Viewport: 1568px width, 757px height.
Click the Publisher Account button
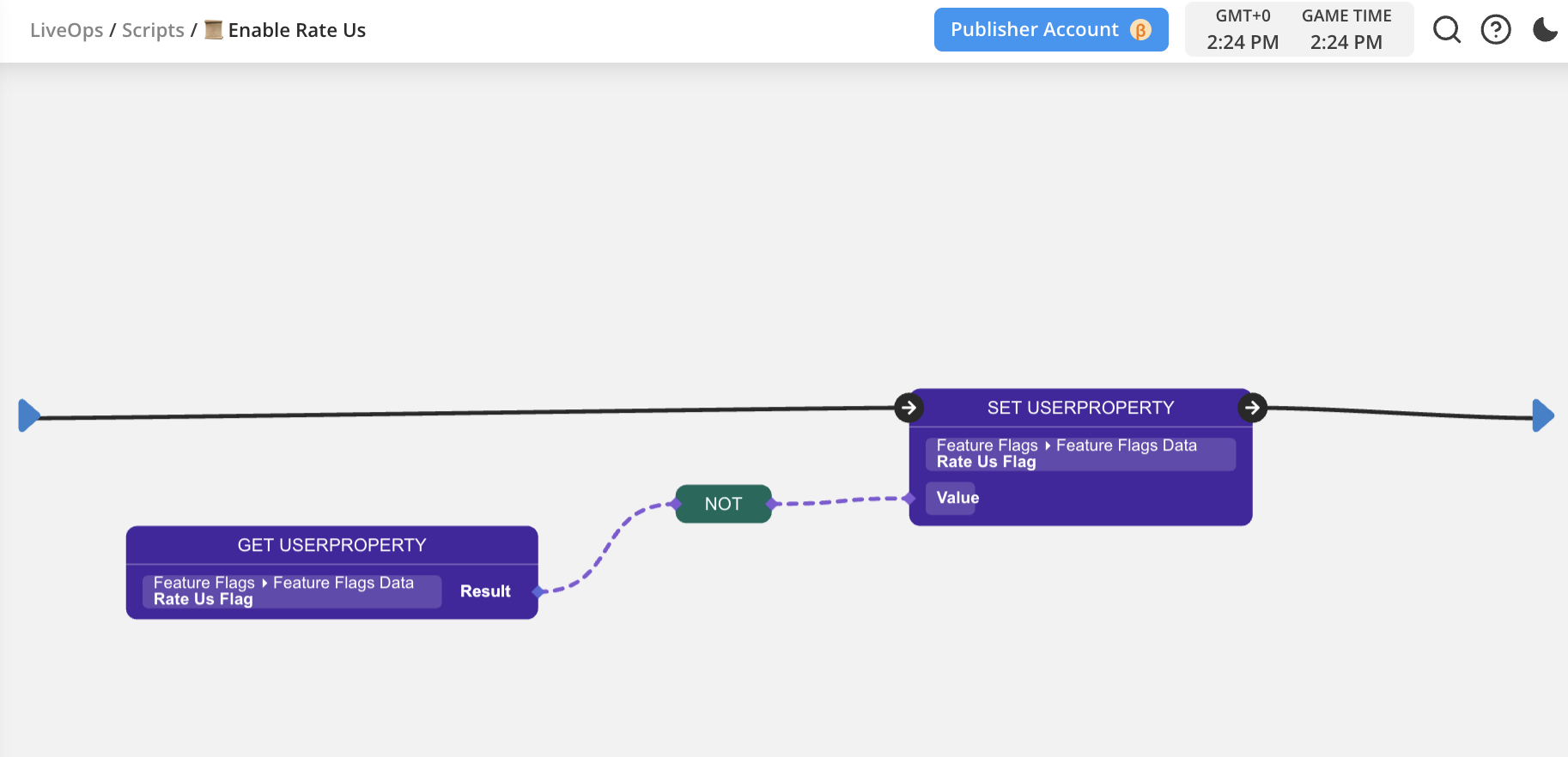1034,30
